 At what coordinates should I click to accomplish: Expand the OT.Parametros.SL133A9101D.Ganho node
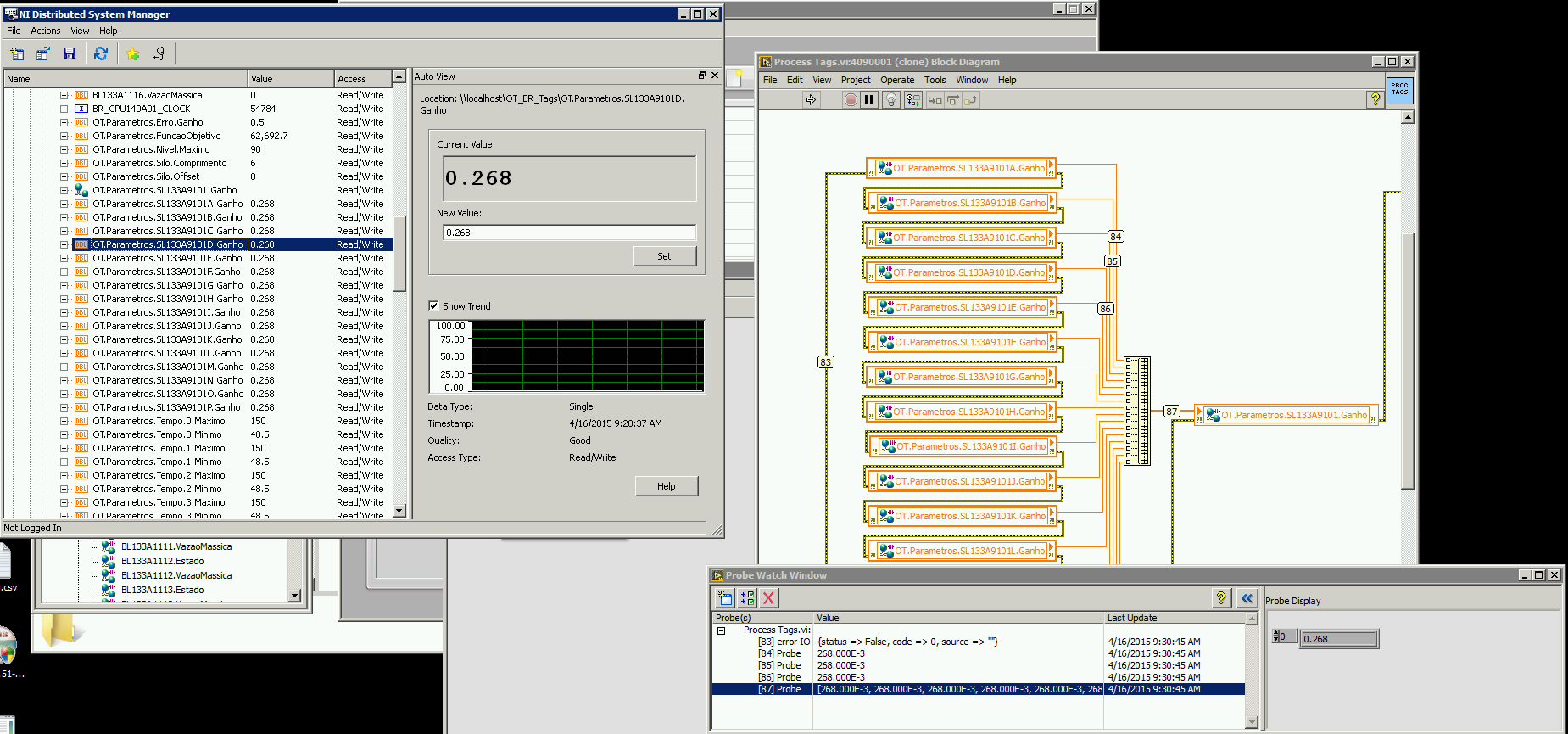click(64, 244)
